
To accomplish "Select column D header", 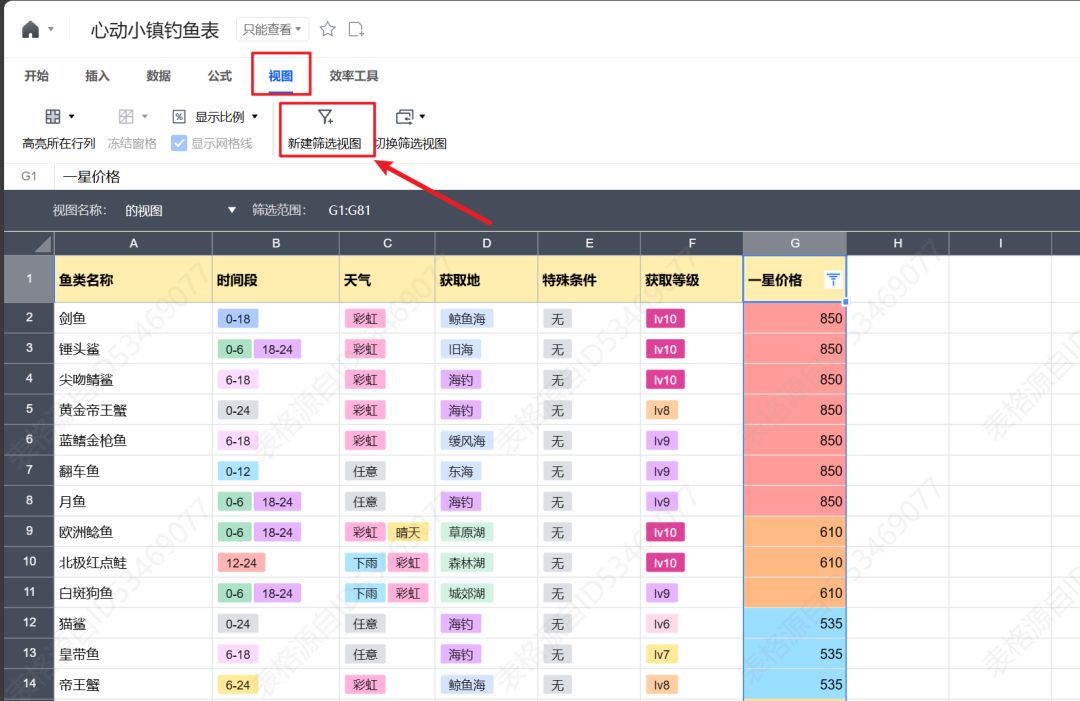I will pyautogui.click(x=486, y=243).
